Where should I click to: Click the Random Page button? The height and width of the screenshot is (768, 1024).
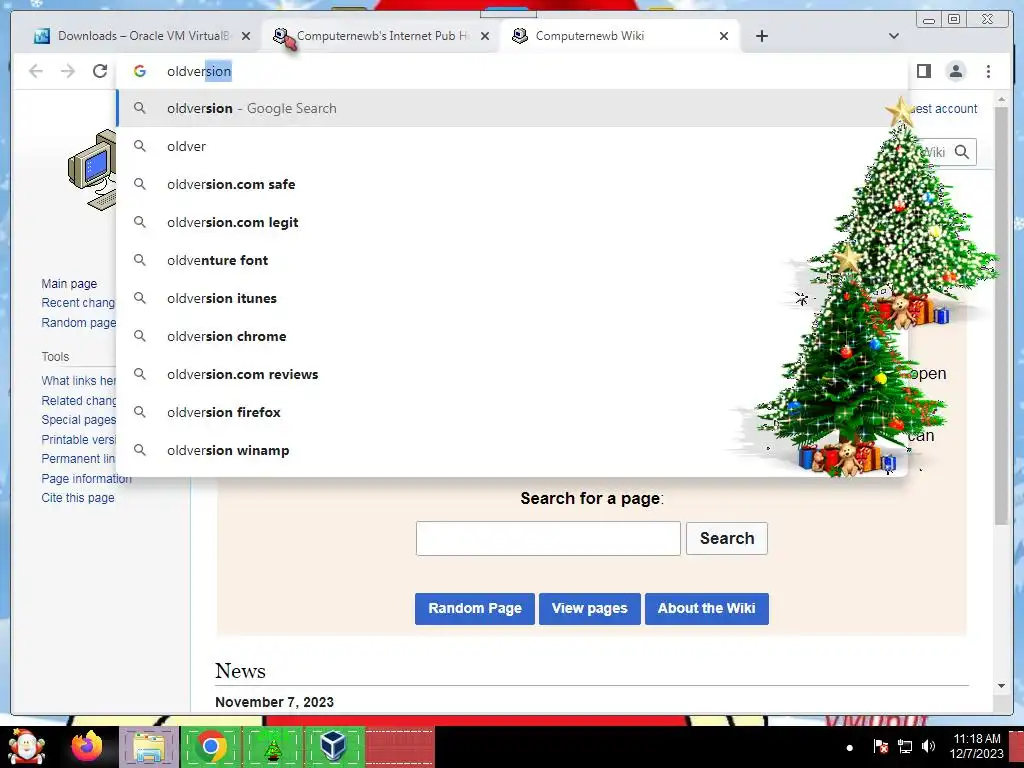(x=475, y=609)
